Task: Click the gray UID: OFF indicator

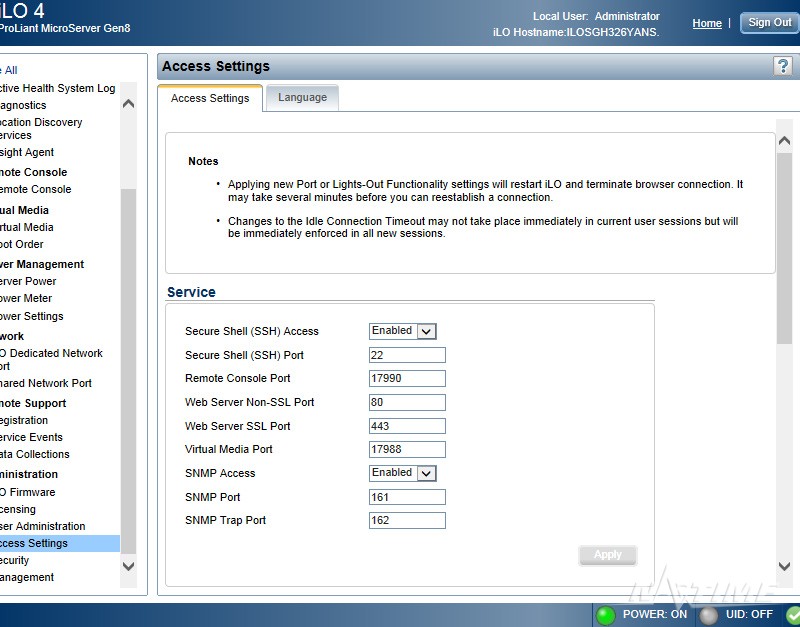Action: (708, 615)
